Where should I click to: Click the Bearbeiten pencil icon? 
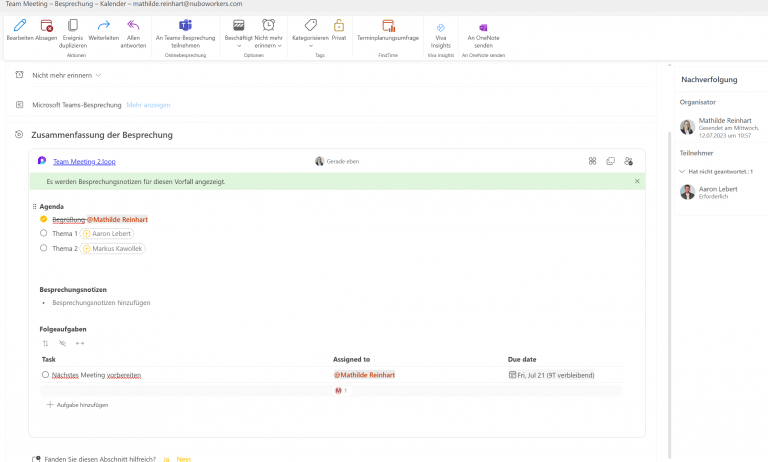pos(20,25)
